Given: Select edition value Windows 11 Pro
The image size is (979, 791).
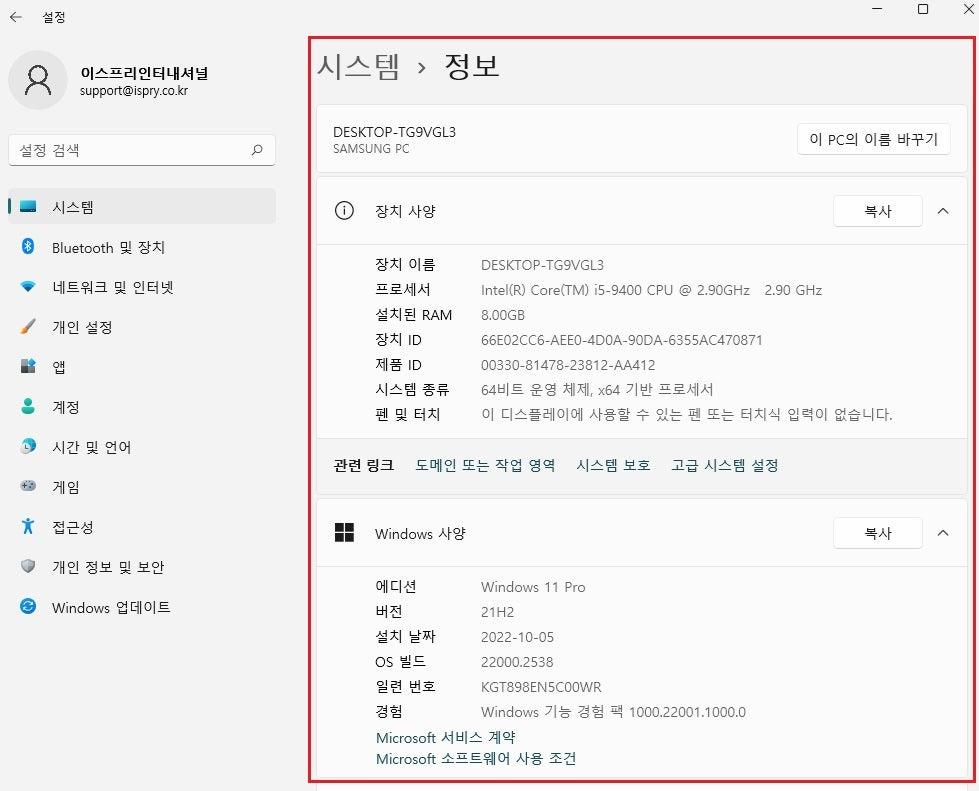Looking at the screenshot, I should pos(533,587).
